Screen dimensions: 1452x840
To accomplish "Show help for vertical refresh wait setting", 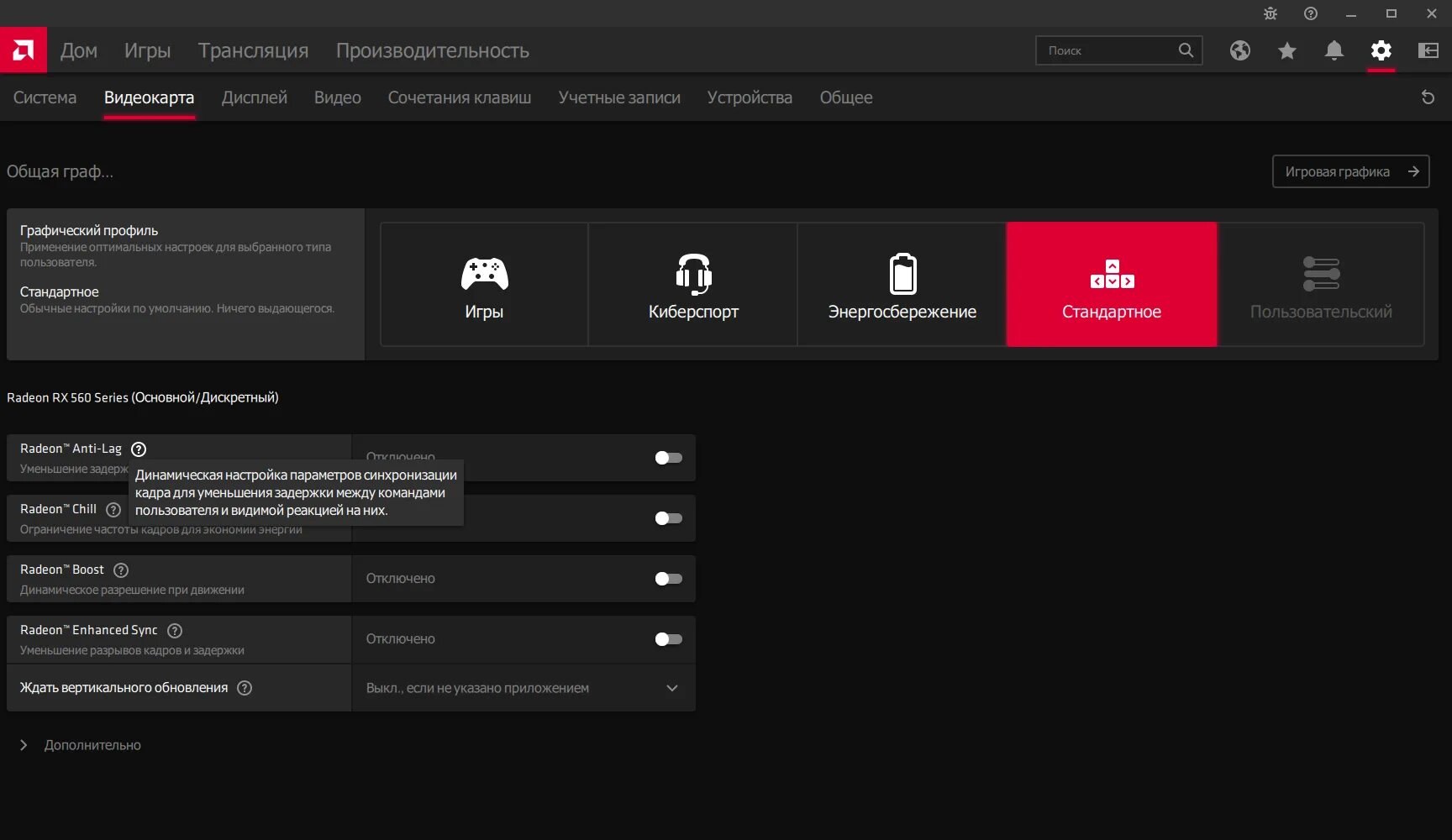I will tap(245, 688).
